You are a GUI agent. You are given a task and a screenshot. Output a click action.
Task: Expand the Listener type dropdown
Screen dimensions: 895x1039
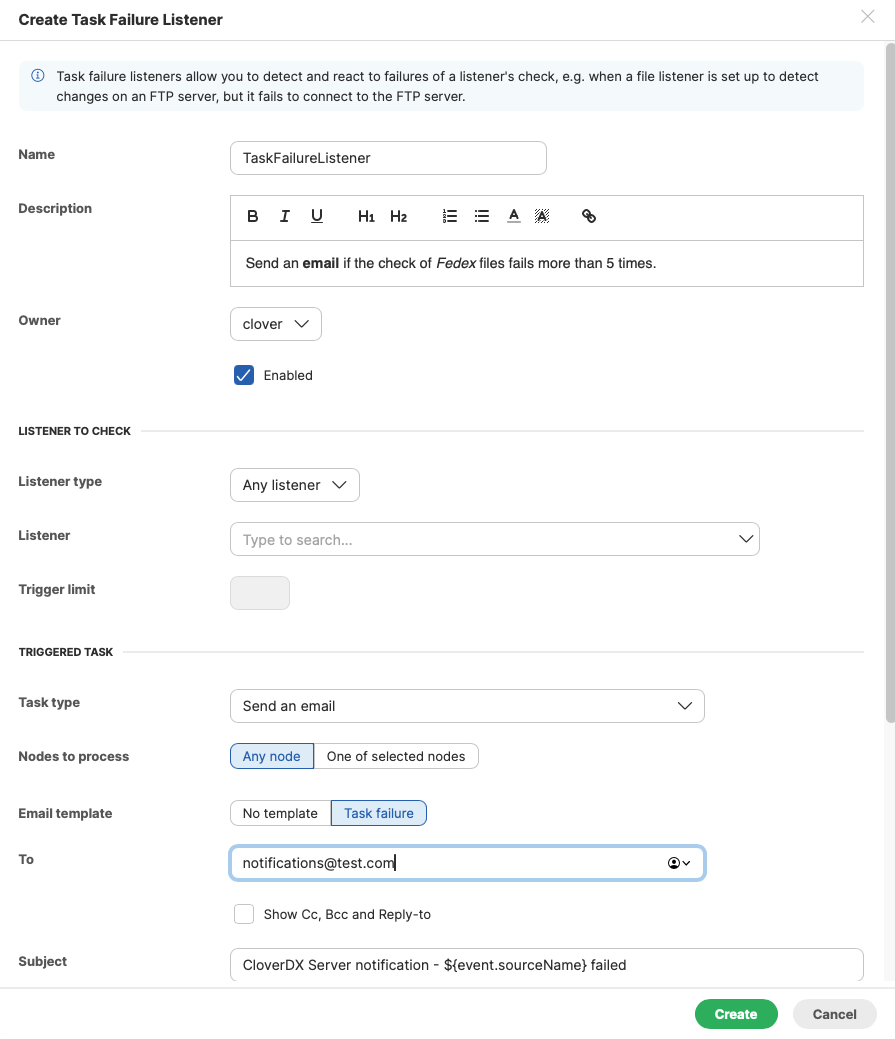[294, 485]
